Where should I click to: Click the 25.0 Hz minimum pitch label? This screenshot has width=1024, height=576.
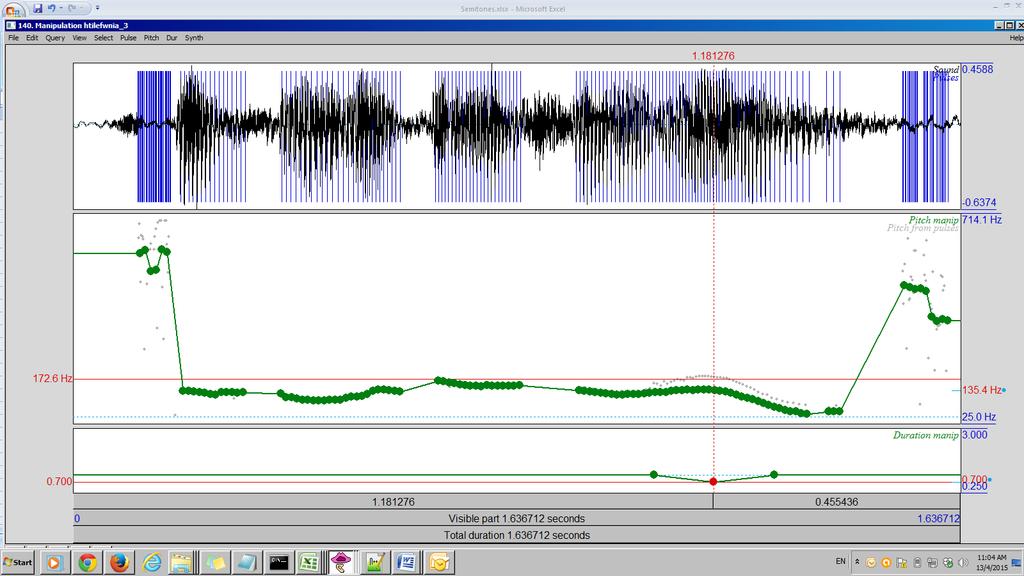[979, 417]
